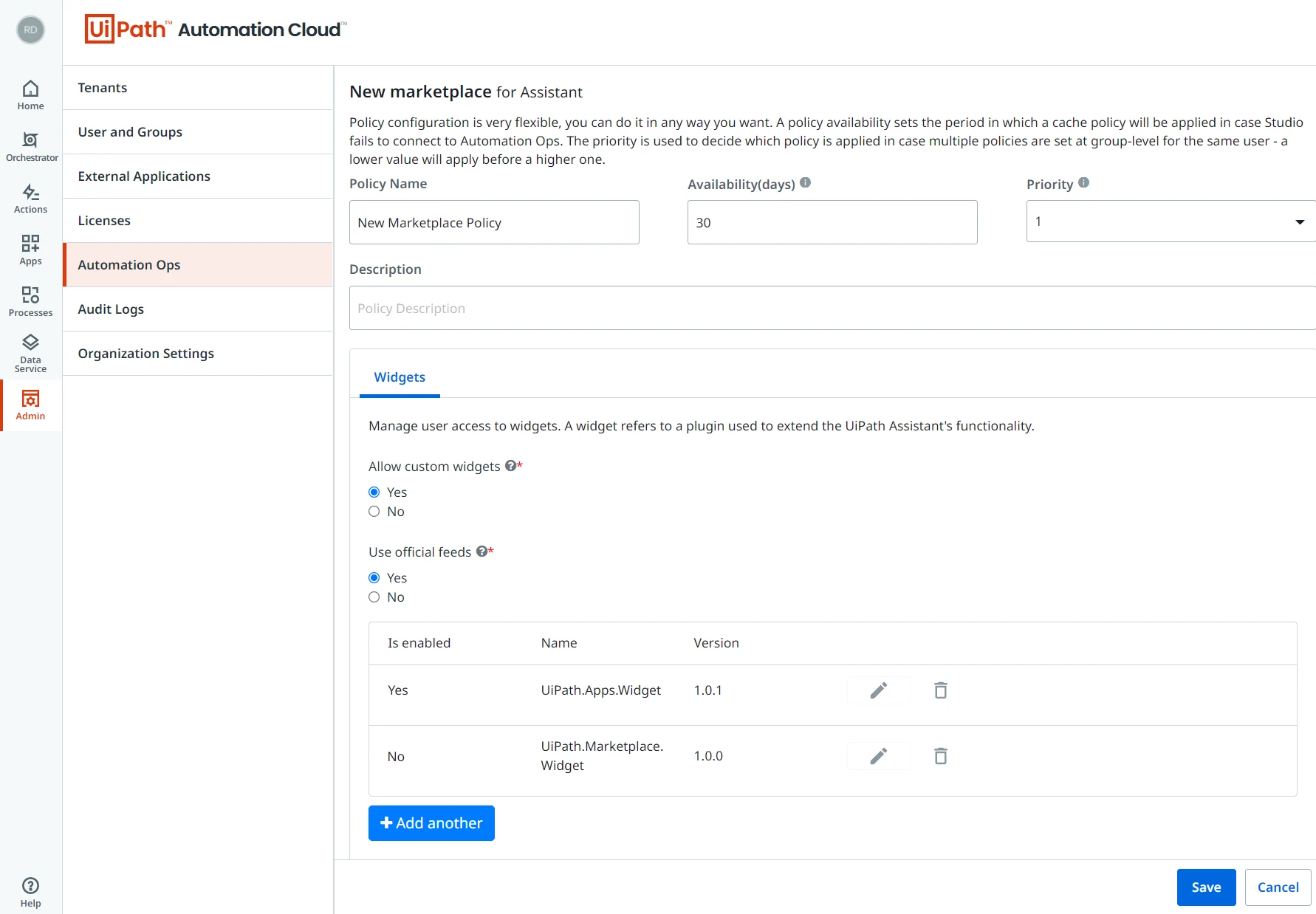Select No for Allow custom widgets

click(374, 512)
